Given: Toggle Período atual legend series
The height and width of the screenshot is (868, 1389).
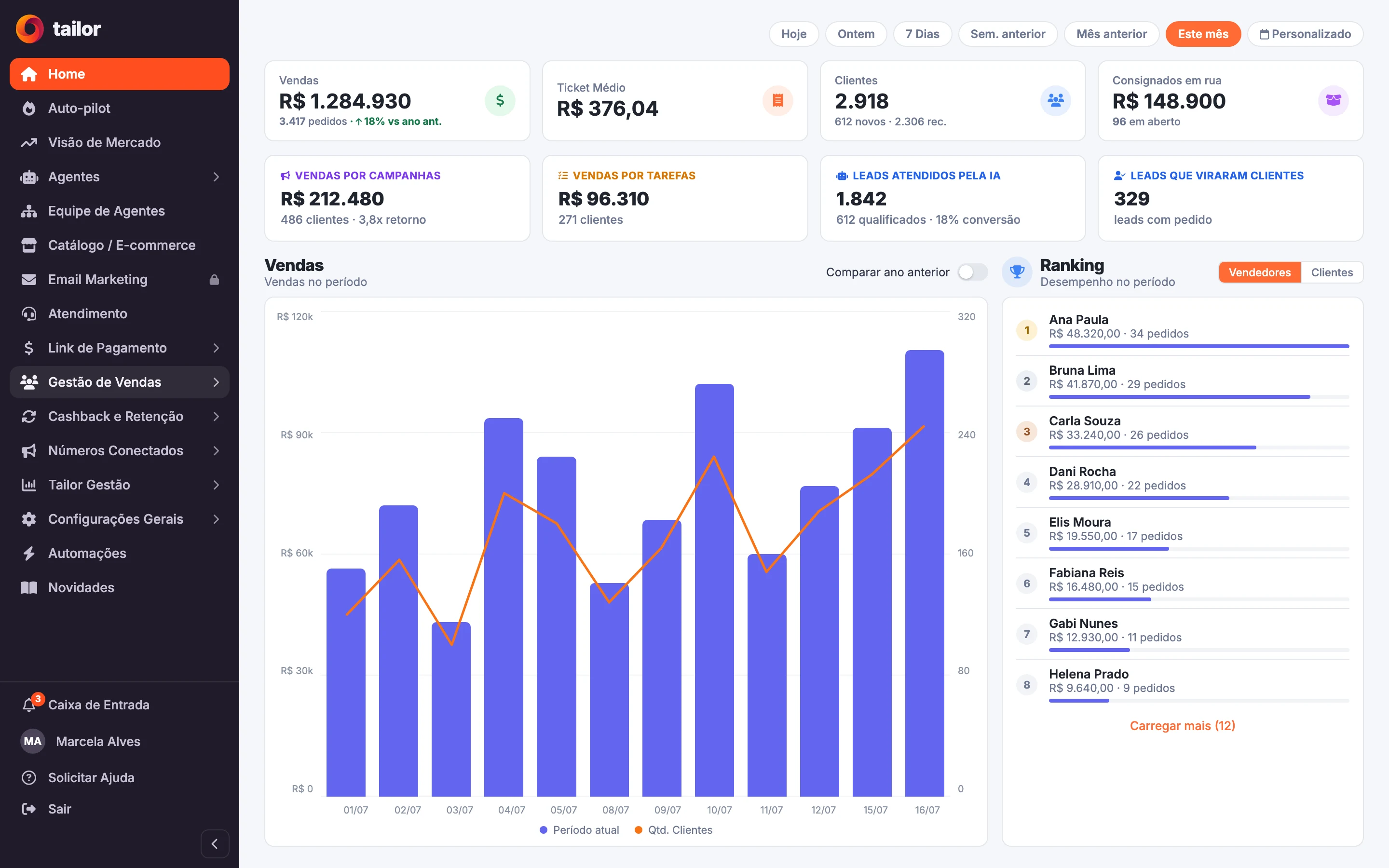Looking at the screenshot, I should pos(580,830).
